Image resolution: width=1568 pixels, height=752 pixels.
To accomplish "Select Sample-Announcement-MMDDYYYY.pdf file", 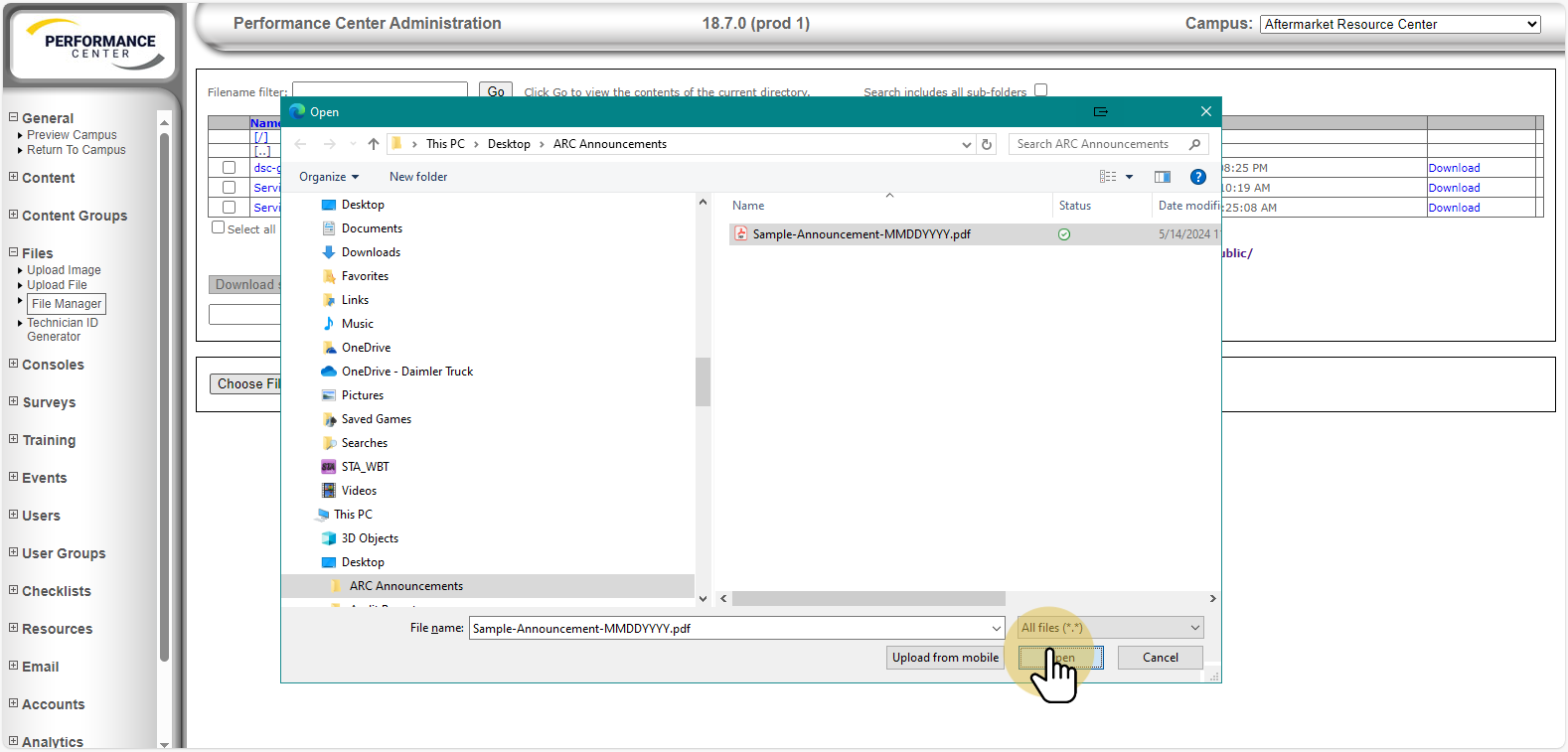I will click(x=862, y=234).
